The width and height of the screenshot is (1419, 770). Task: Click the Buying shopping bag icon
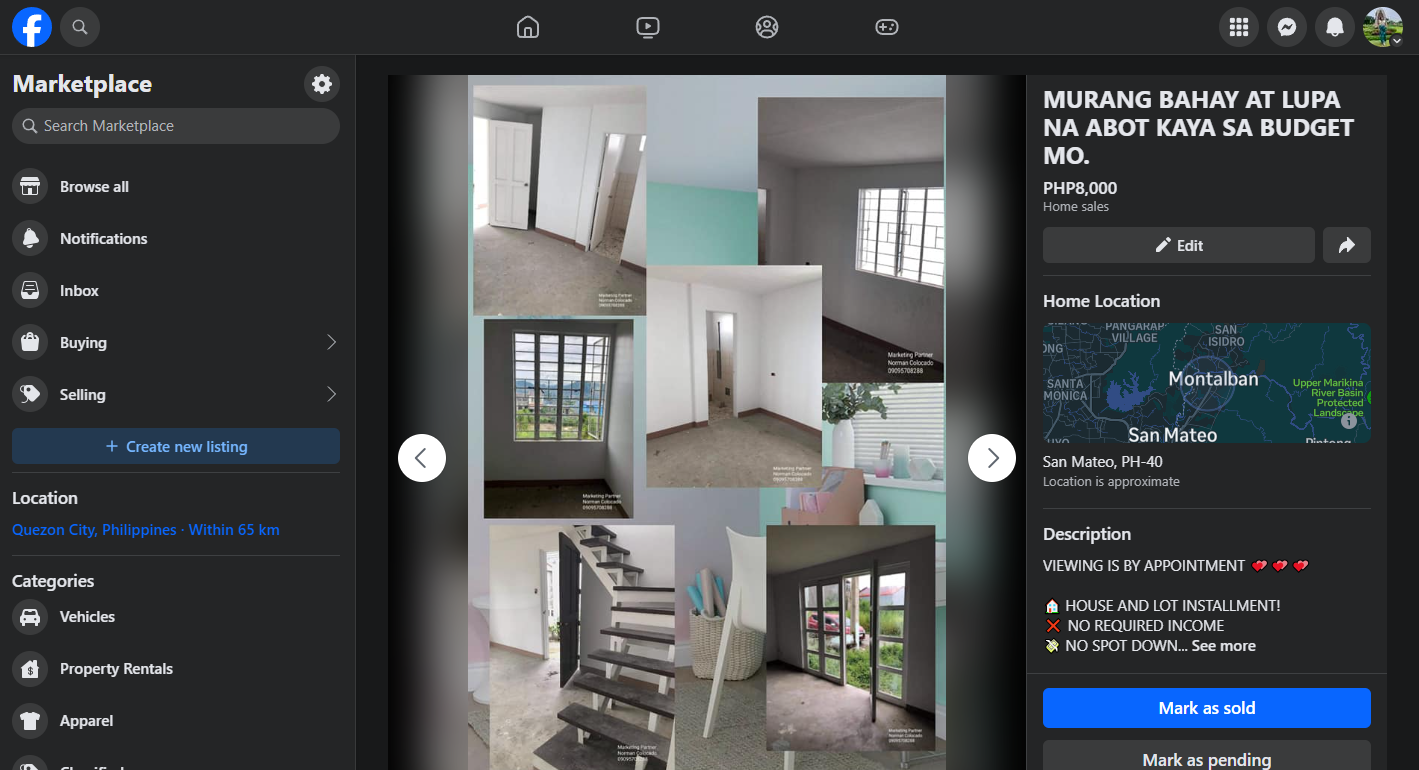click(x=30, y=343)
